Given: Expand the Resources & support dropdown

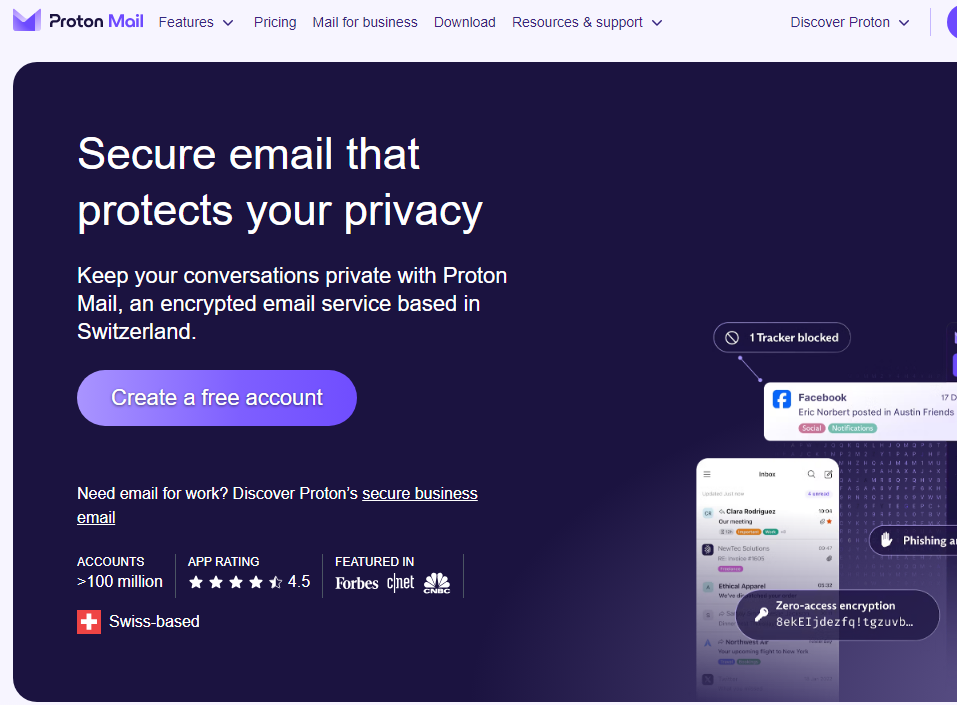Looking at the screenshot, I should pyautogui.click(x=587, y=23).
